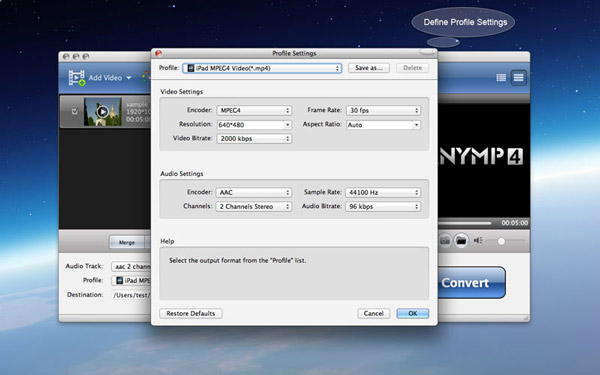Open the Video Bitrate 2000 kbps dropdown

click(254, 139)
